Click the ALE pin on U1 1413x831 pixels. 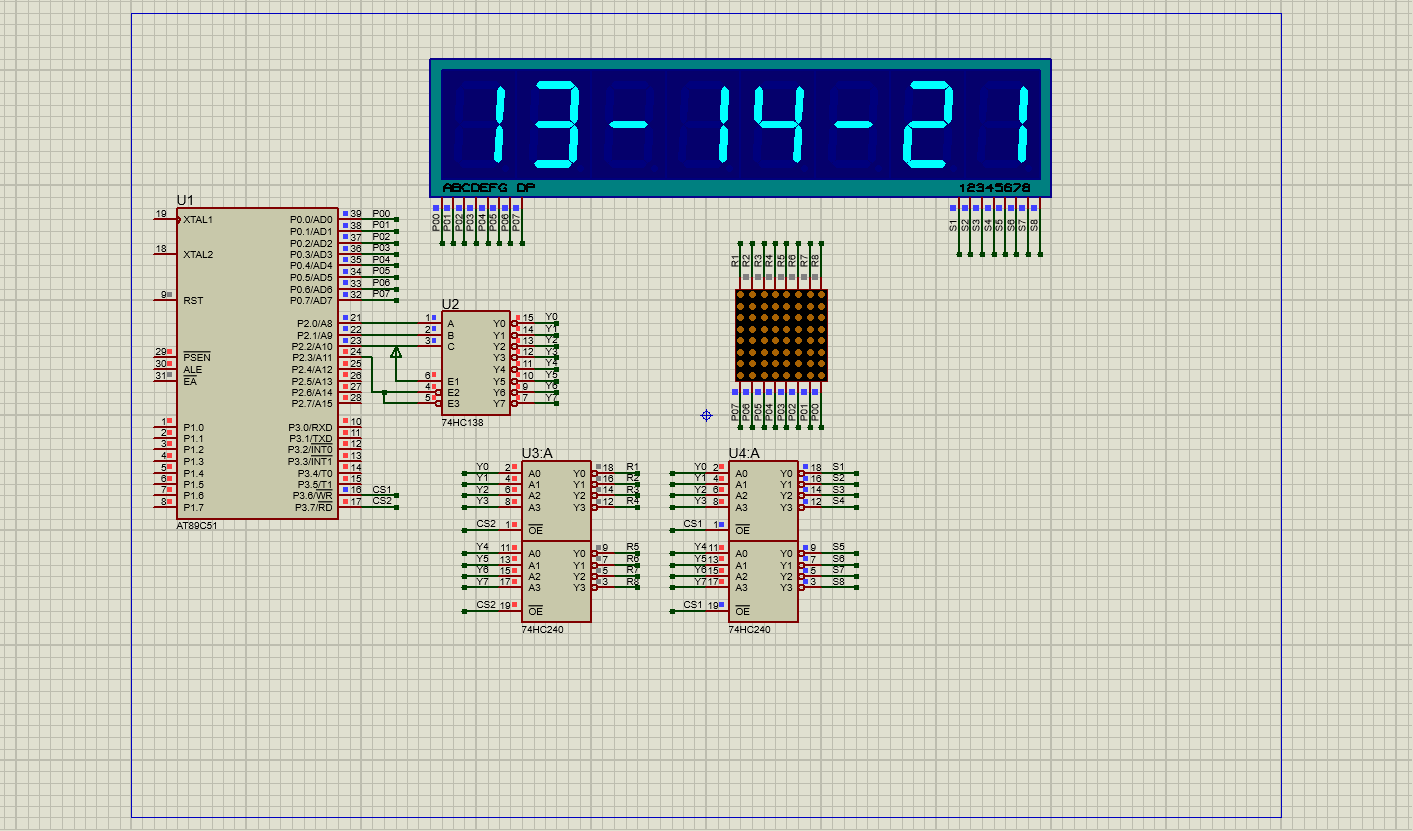pos(192,369)
